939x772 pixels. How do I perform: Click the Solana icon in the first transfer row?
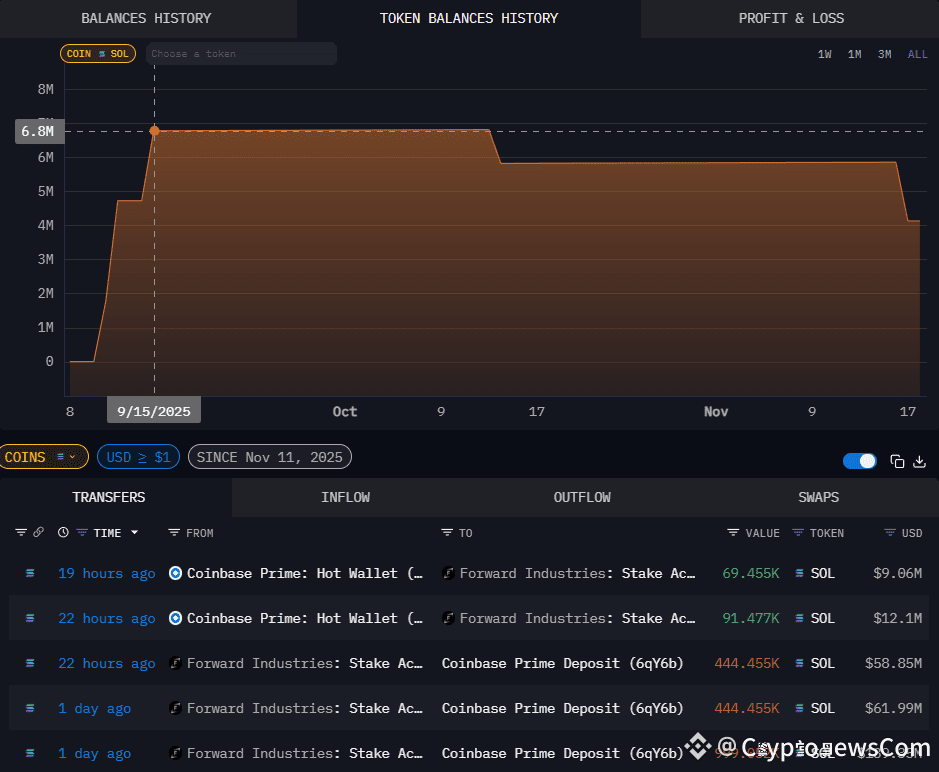pyautogui.click(x=799, y=573)
